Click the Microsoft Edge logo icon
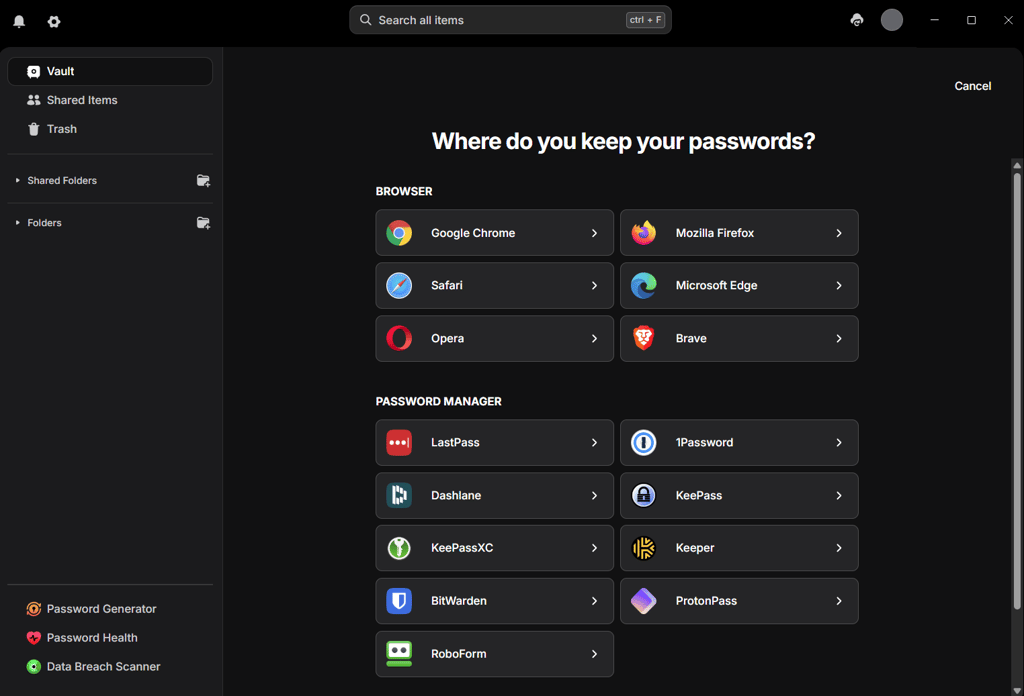 [x=644, y=285]
